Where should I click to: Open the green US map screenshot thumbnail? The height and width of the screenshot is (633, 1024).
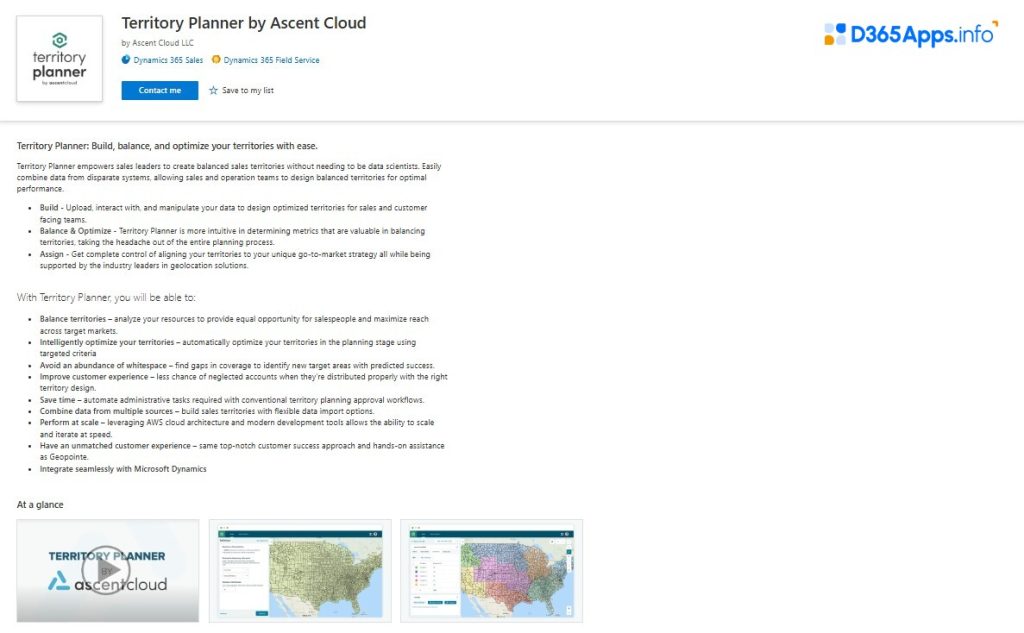coord(300,570)
